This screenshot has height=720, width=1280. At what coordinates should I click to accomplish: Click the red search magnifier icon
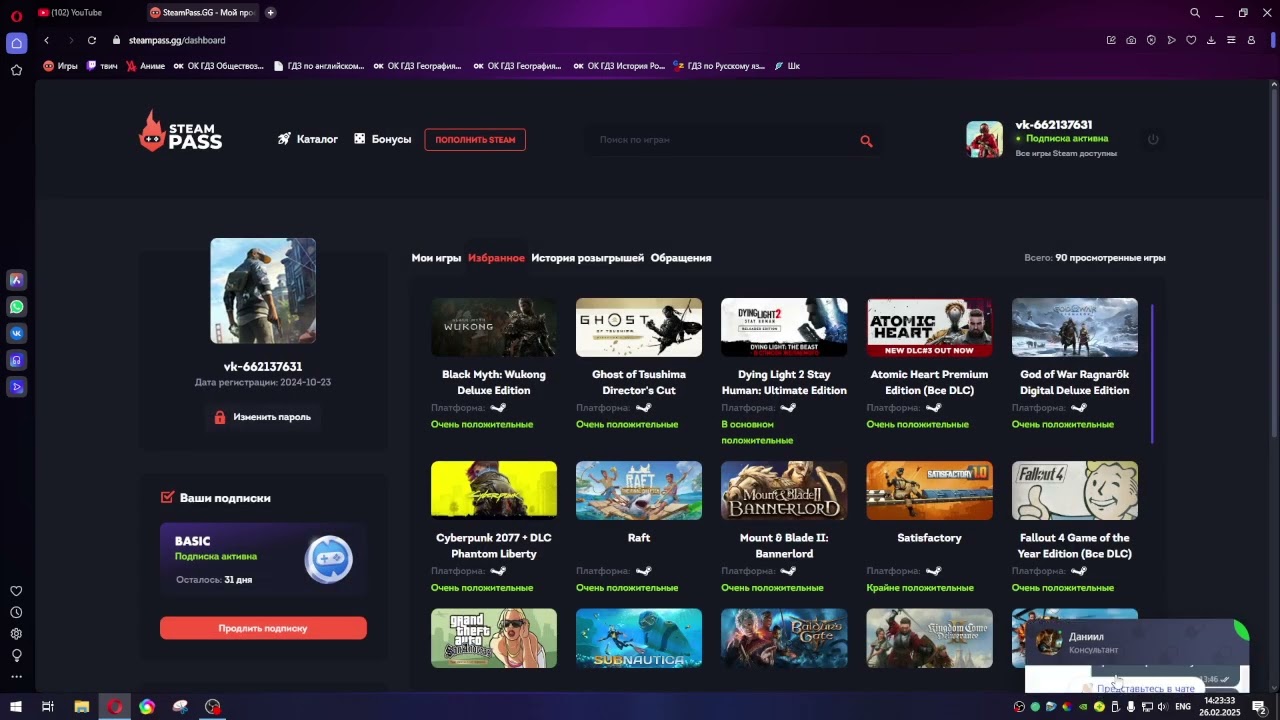(866, 141)
